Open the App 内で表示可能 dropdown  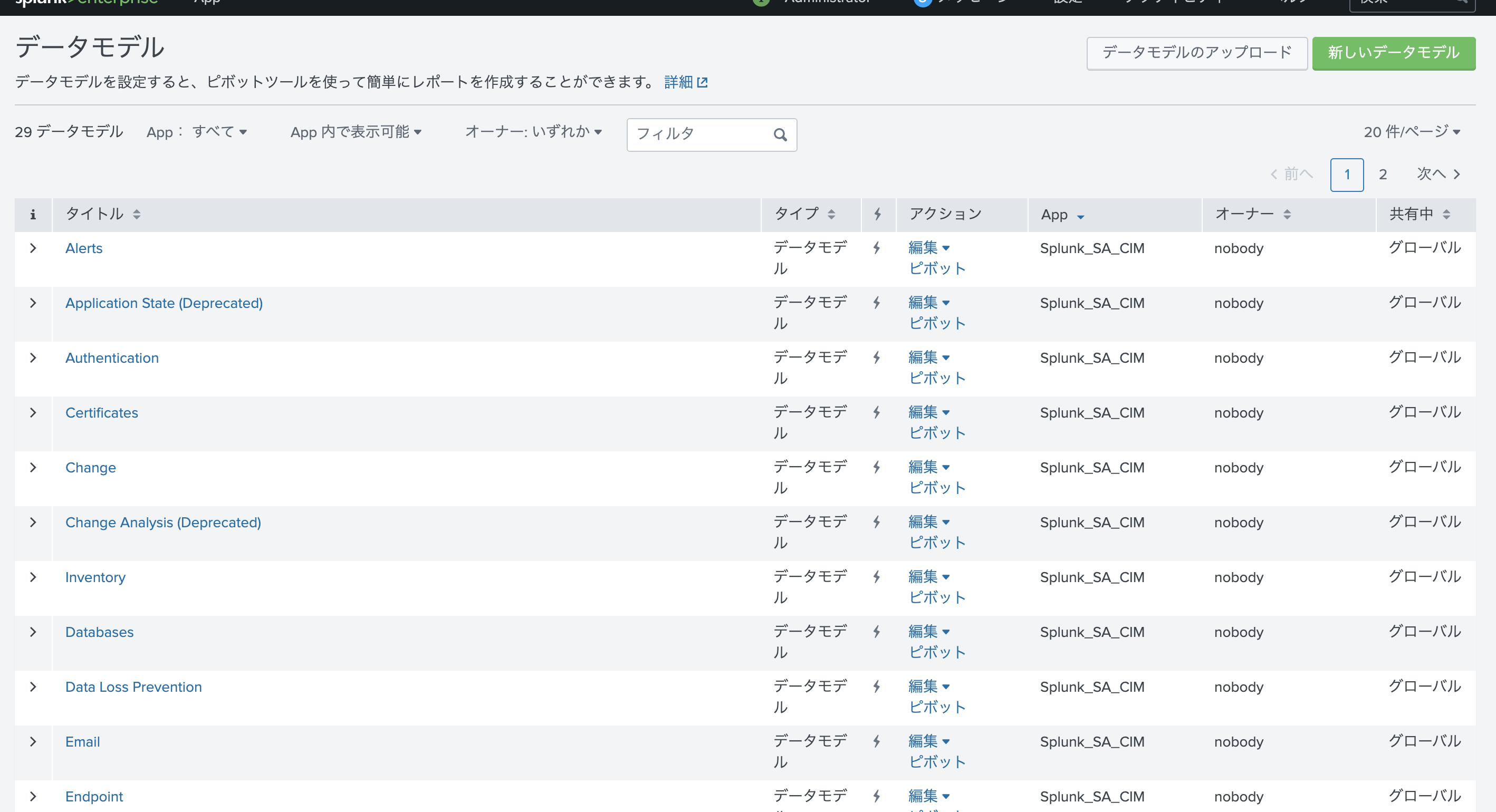point(356,132)
